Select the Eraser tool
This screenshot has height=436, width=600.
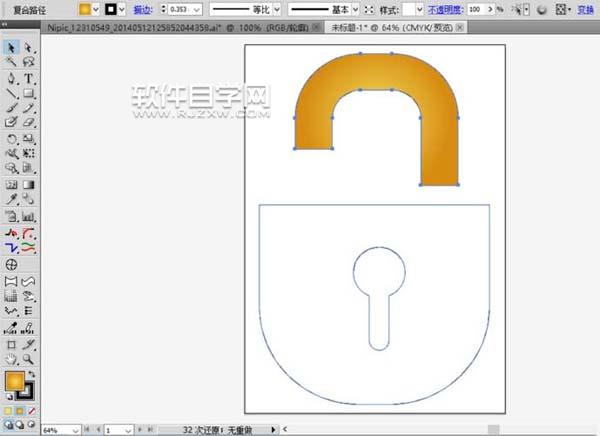[28, 122]
